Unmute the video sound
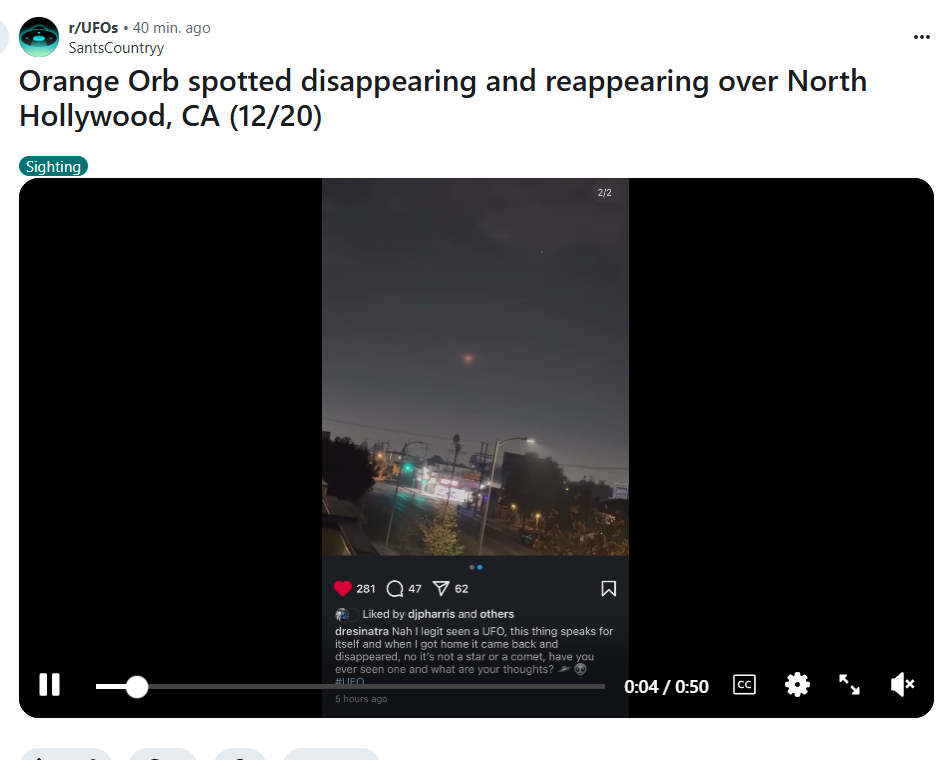The width and height of the screenshot is (938, 760). point(902,685)
